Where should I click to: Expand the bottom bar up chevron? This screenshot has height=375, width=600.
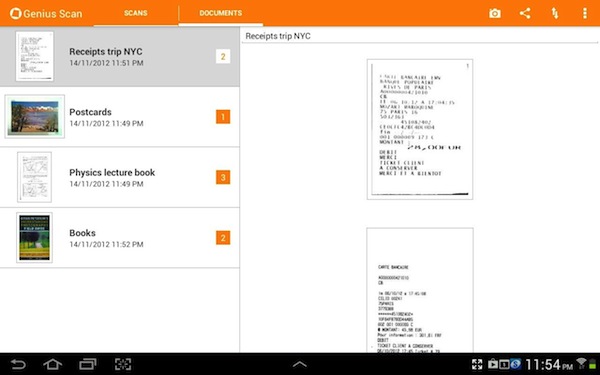pyautogui.click(x=300, y=364)
